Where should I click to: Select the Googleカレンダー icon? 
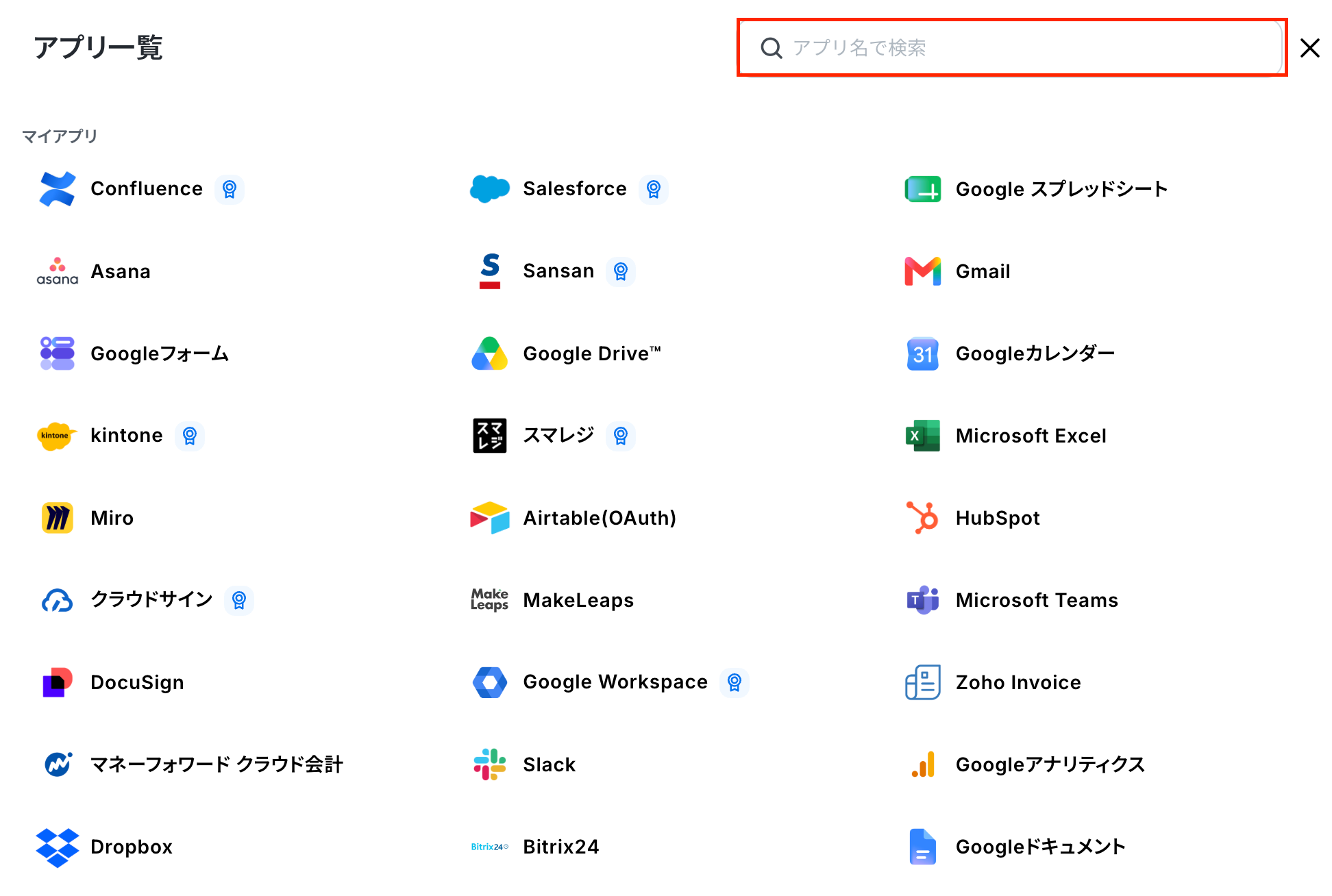(x=923, y=353)
